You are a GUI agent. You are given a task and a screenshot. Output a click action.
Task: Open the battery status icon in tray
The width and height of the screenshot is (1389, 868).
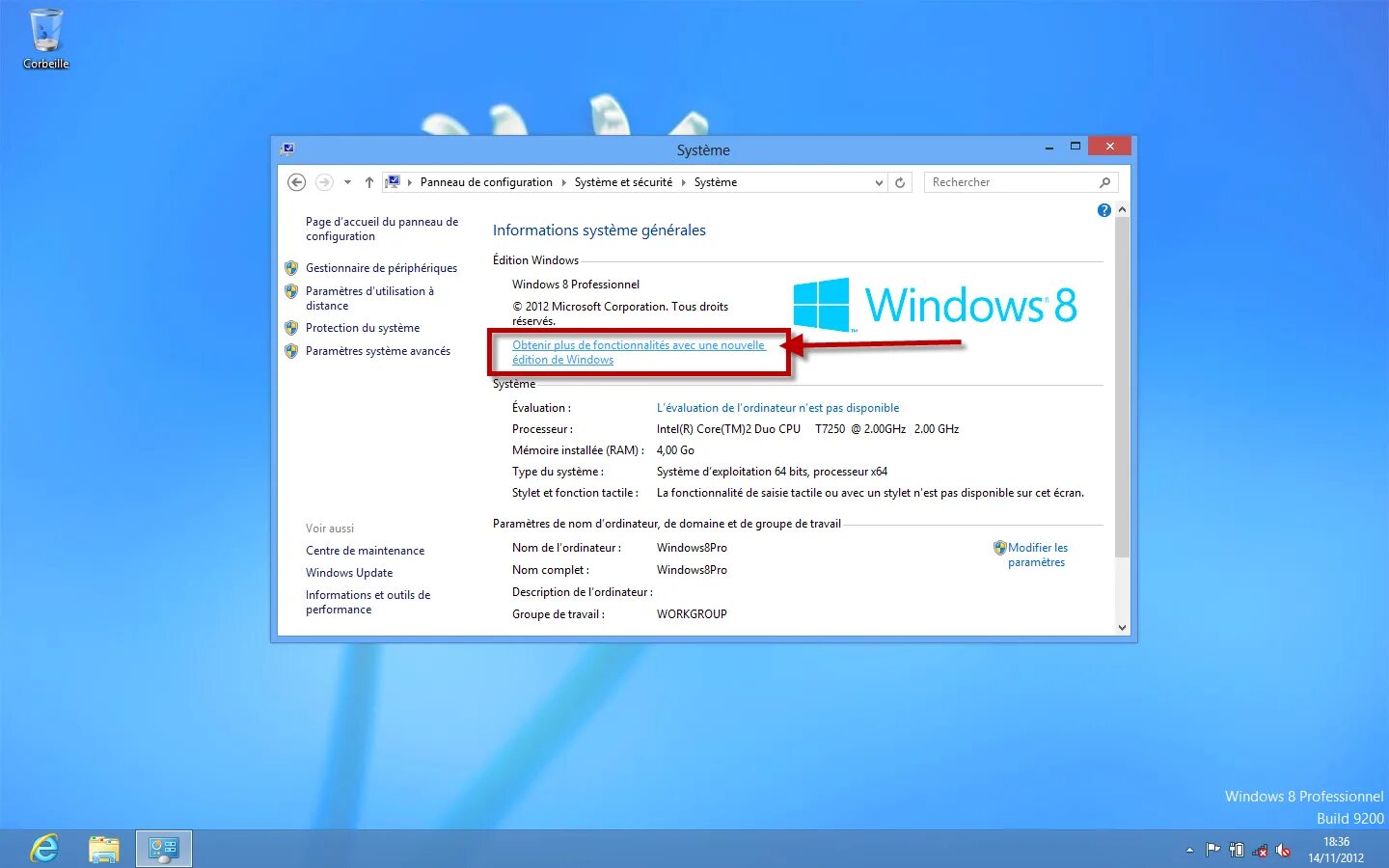[x=1237, y=850]
